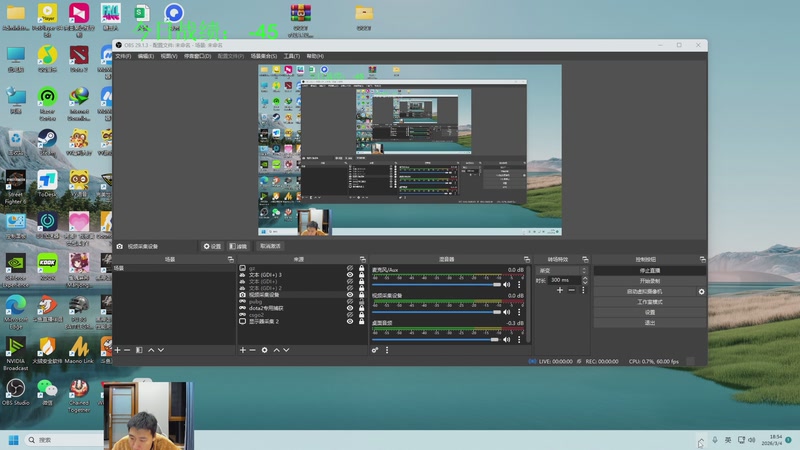
Task: Unlock the gz source lock
Action: click(x=362, y=268)
